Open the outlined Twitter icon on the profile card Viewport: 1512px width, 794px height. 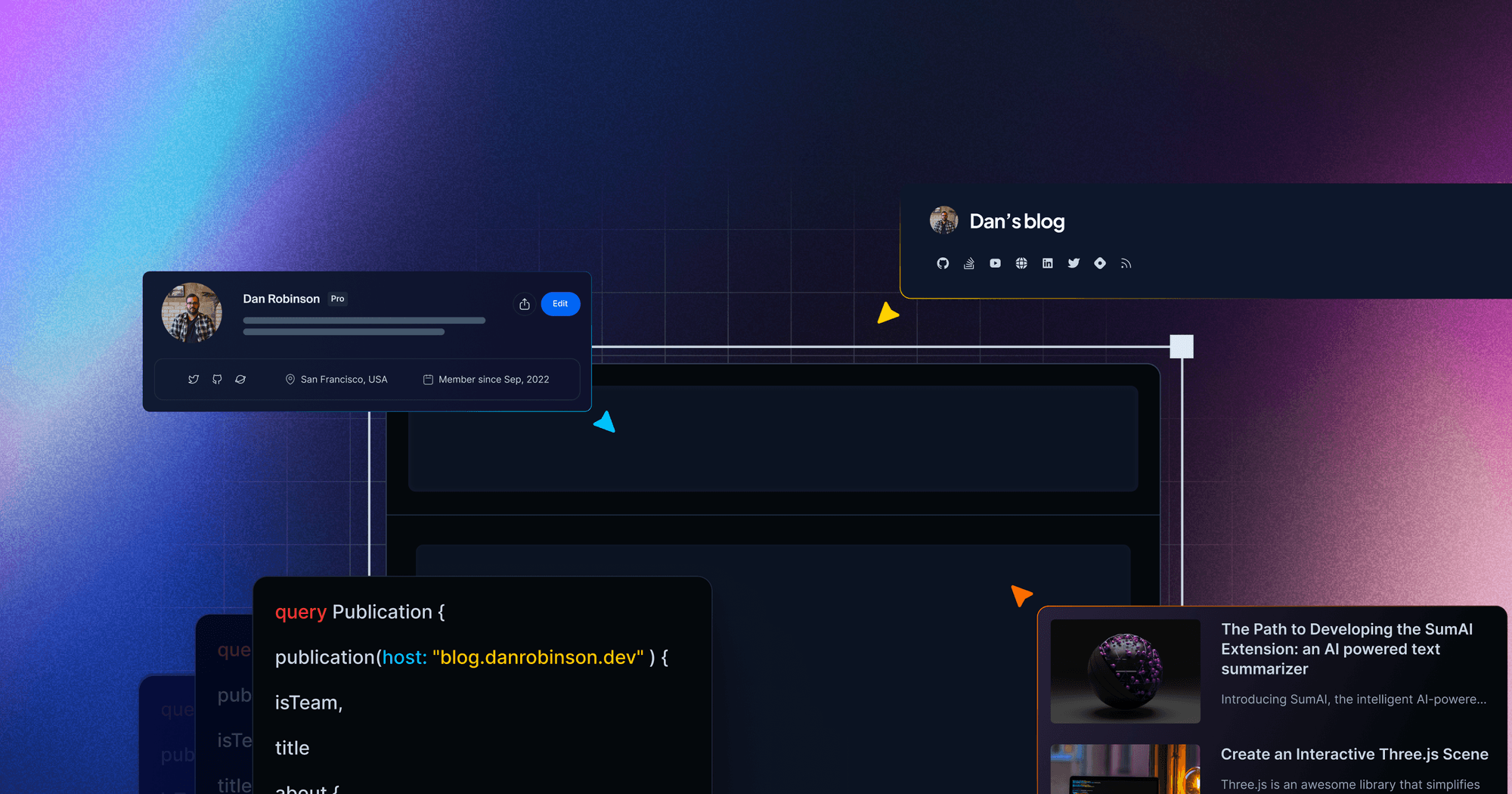194,380
